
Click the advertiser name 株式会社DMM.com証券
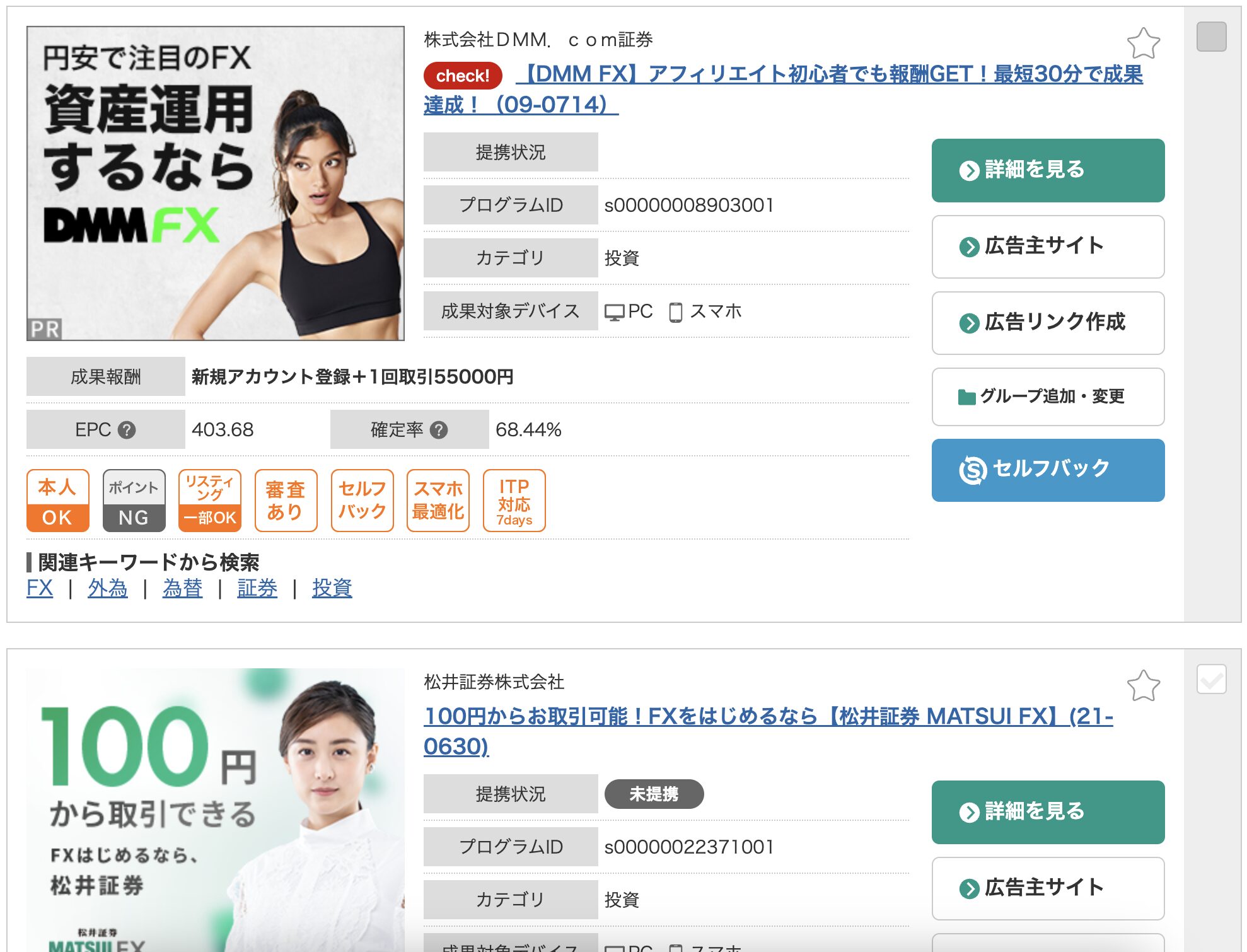pos(538,40)
